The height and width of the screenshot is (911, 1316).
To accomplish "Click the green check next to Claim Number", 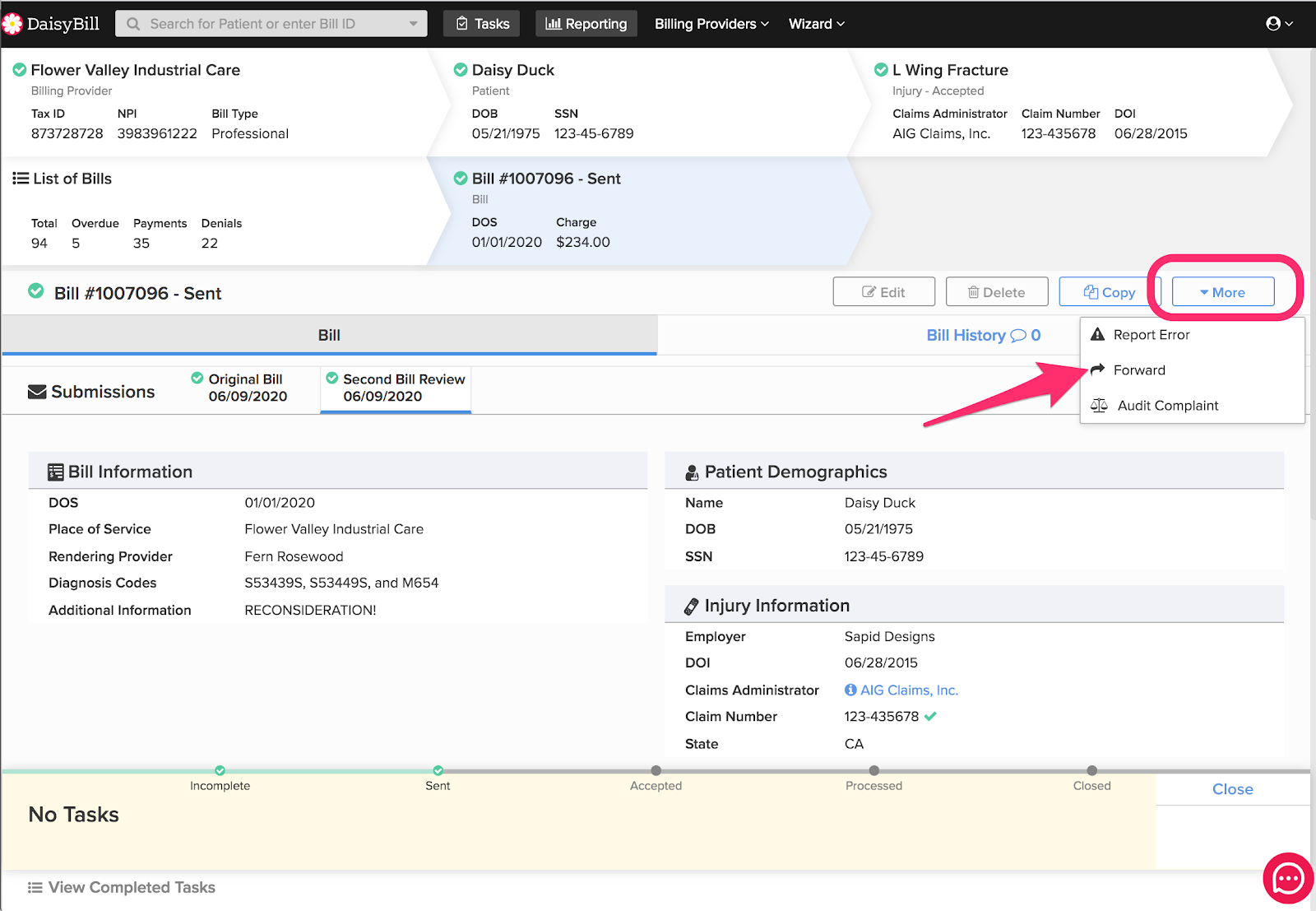I will (930, 716).
